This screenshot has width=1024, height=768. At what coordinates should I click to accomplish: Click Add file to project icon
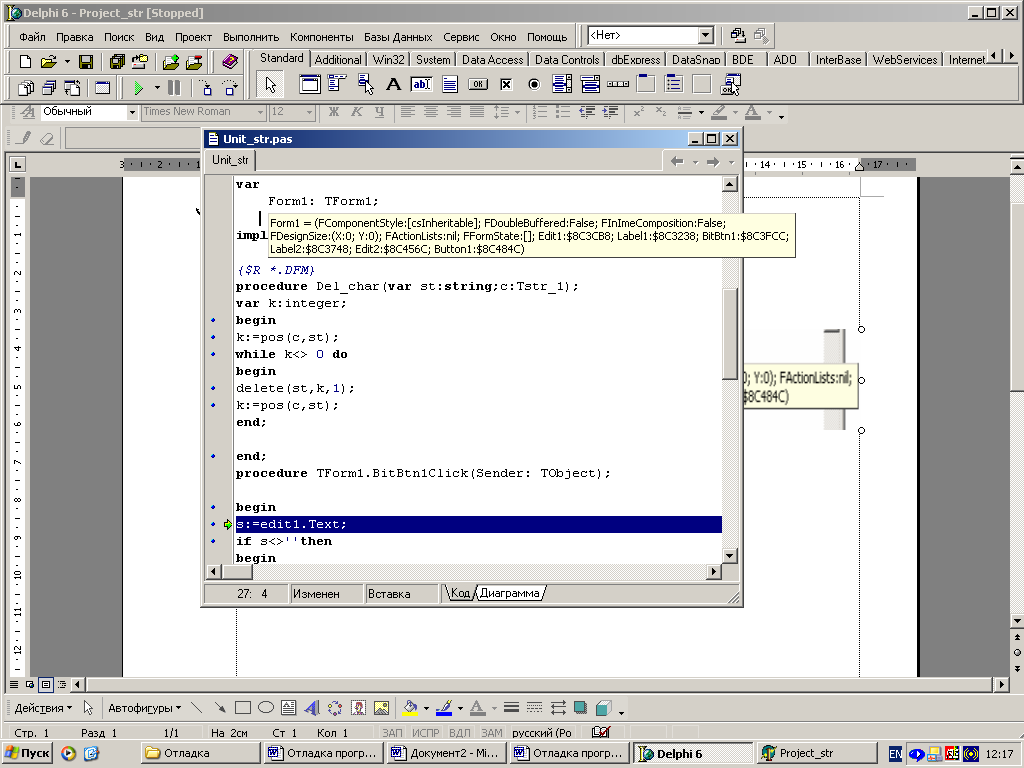tap(171, 62)
